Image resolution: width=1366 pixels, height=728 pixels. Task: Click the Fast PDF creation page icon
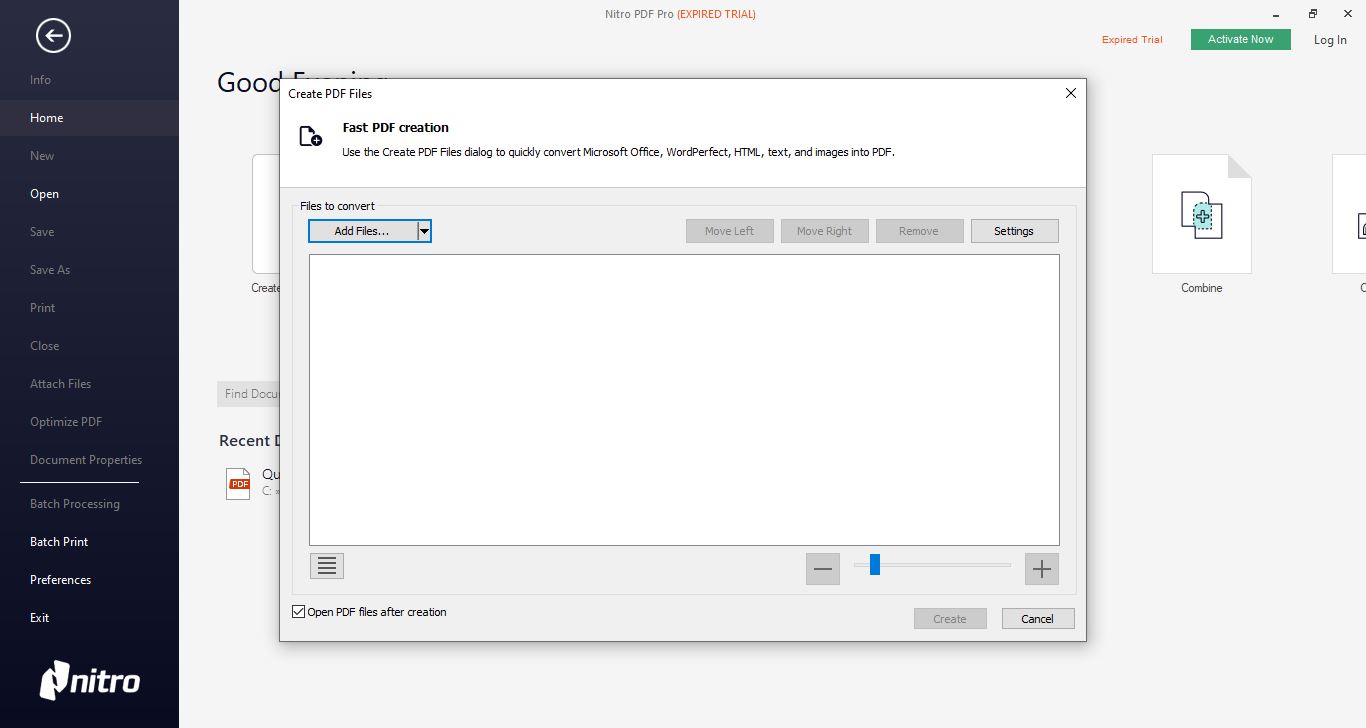(x=311, y=136)
